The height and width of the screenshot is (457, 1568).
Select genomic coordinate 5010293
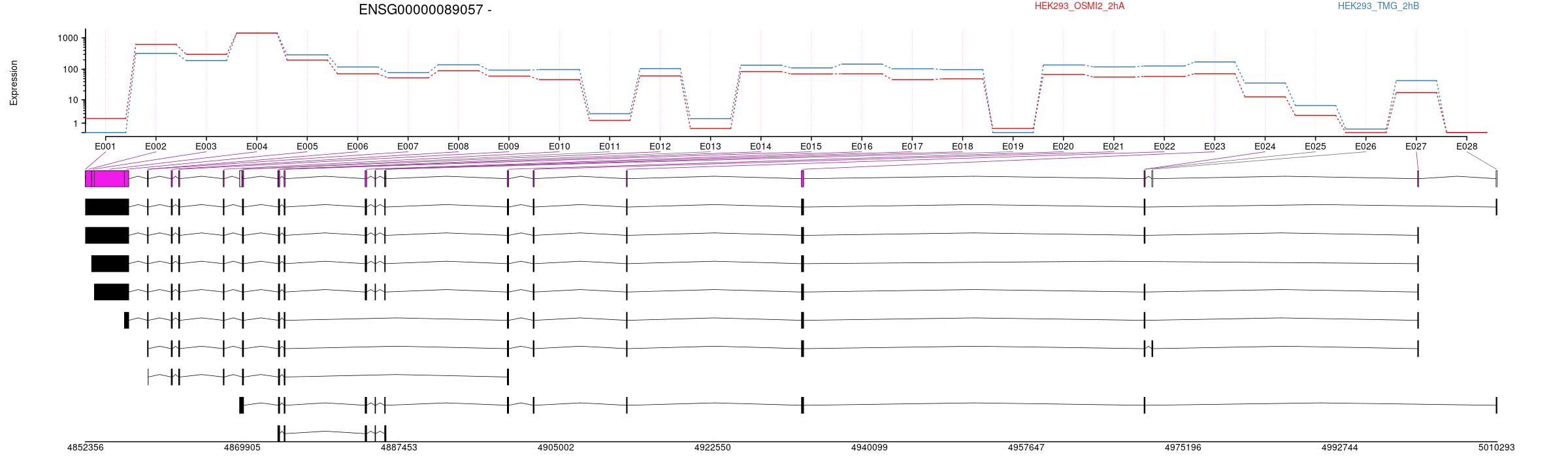1497,448
